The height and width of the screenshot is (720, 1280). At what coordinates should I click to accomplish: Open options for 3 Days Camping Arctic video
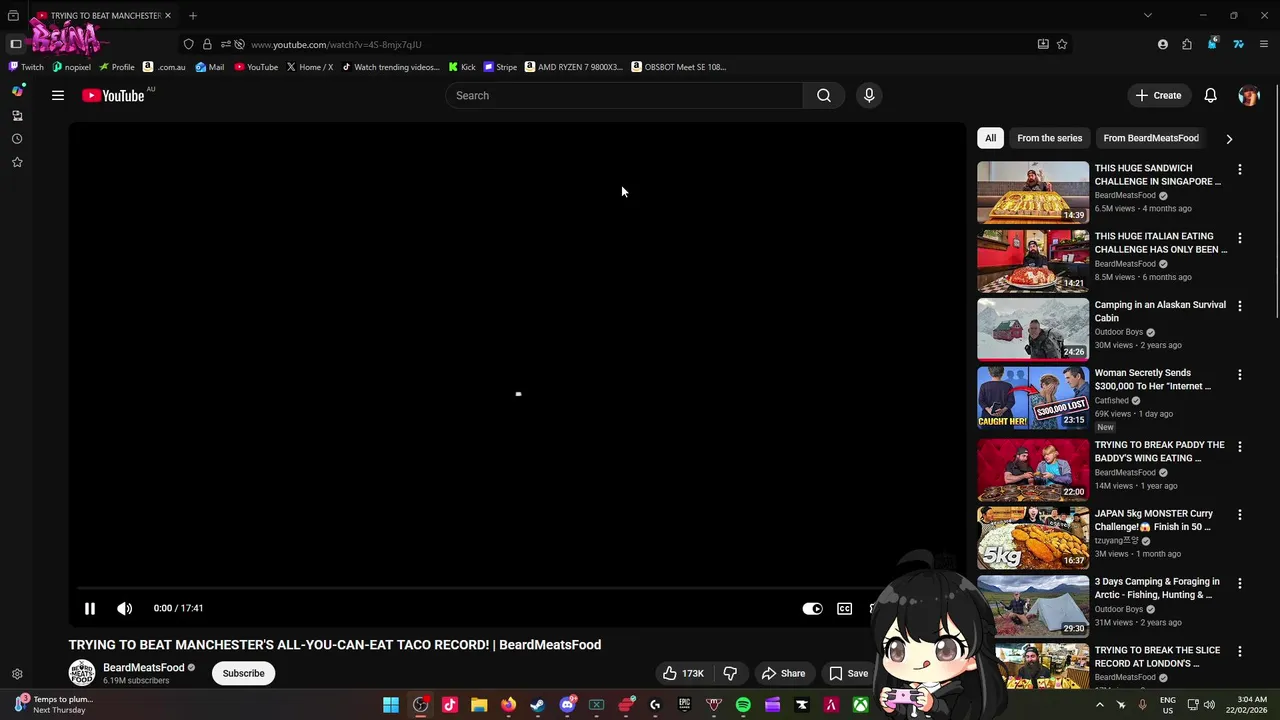pos(1239,582)
